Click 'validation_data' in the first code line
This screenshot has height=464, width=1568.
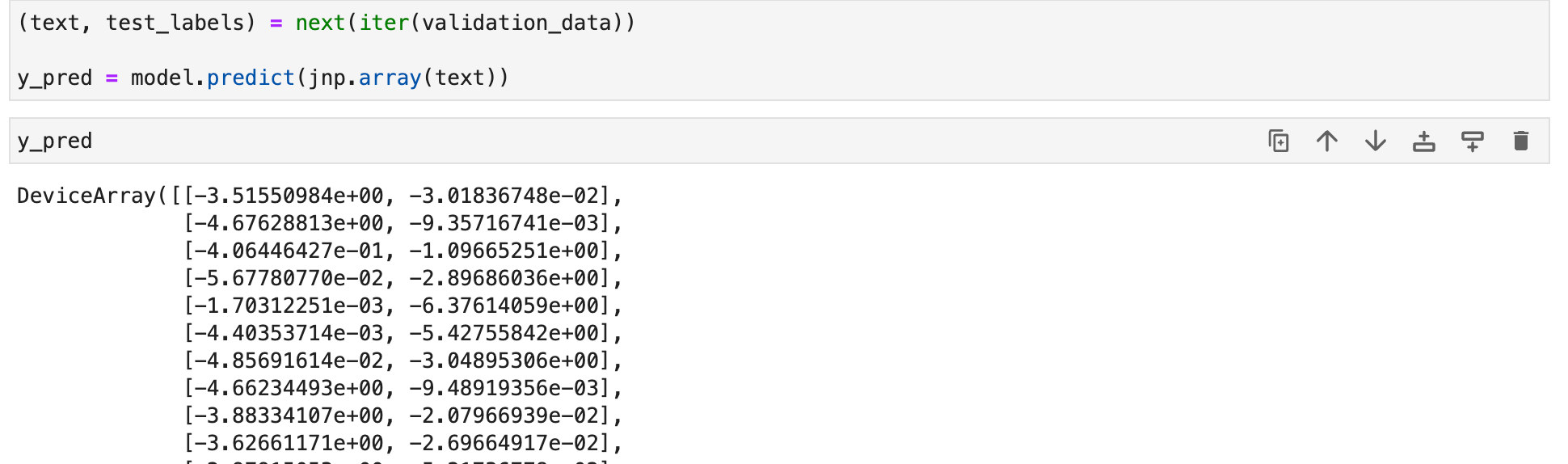[x=516, y=23]
